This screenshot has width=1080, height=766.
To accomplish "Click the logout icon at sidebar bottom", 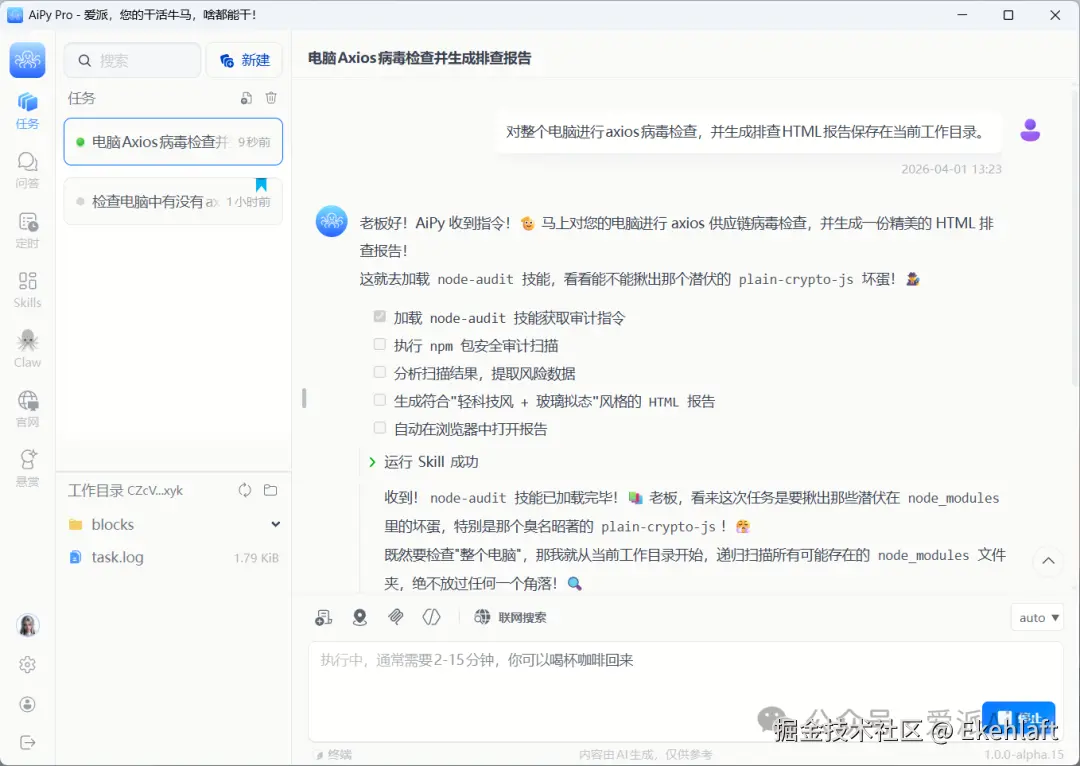I will (x=28, y=743).
